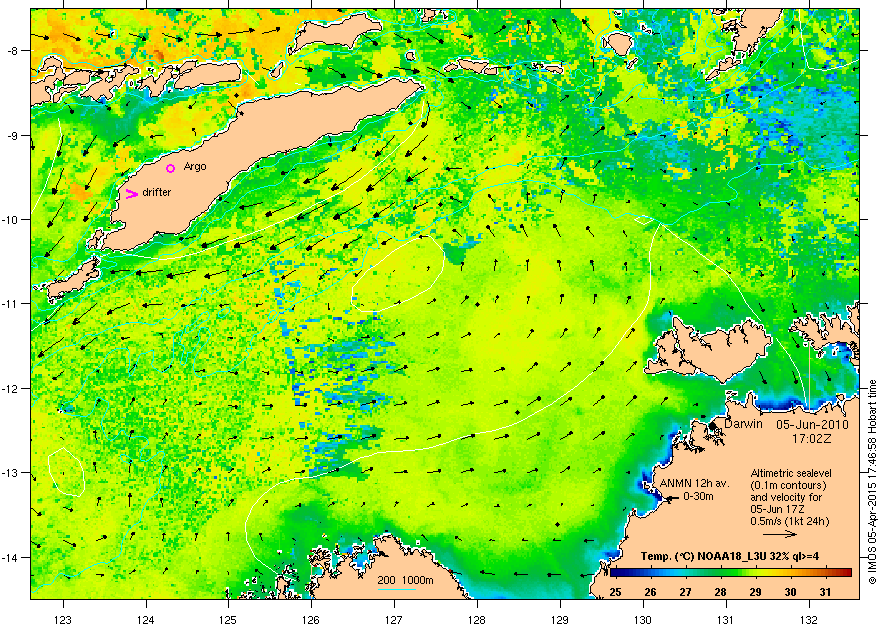Click the magenta Argo float circle marker
The image size is (880, 630).
click(x=171, y=168)
